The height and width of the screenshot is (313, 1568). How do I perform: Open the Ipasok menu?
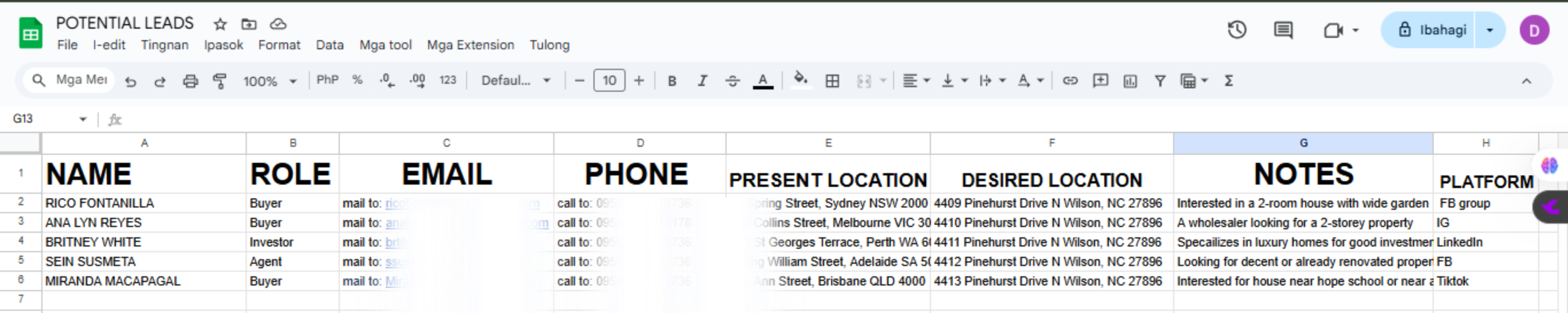223,45
